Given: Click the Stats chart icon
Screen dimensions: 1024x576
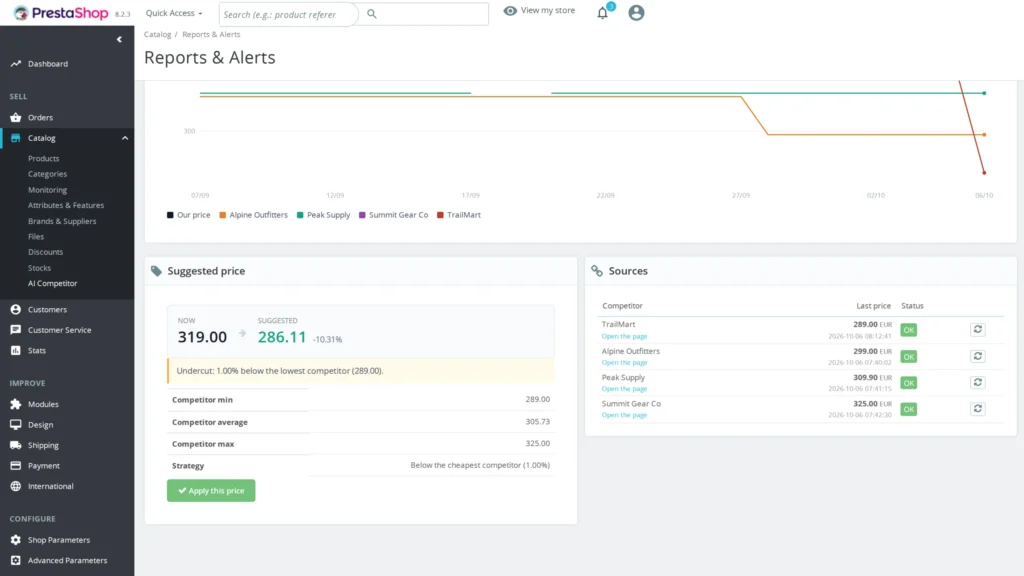Looking at the screenshot, I should (16, 351).
